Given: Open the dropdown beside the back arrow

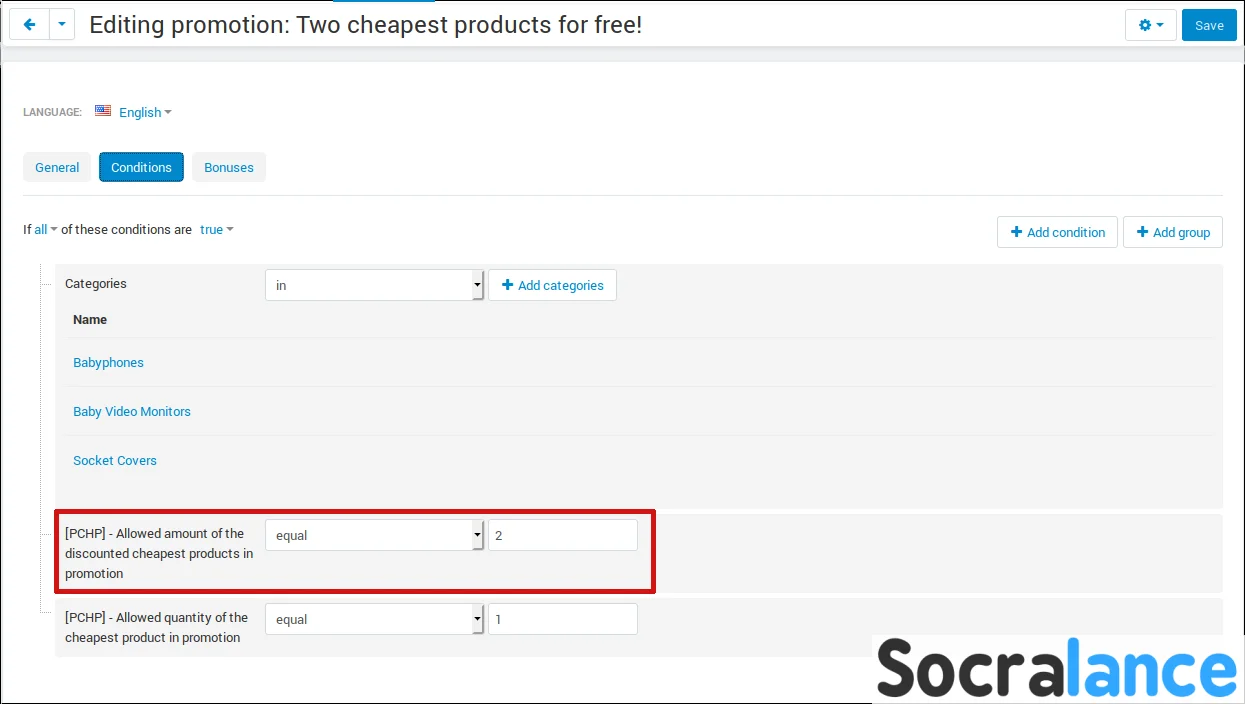Looking at the screenshot, I should 62,25.
